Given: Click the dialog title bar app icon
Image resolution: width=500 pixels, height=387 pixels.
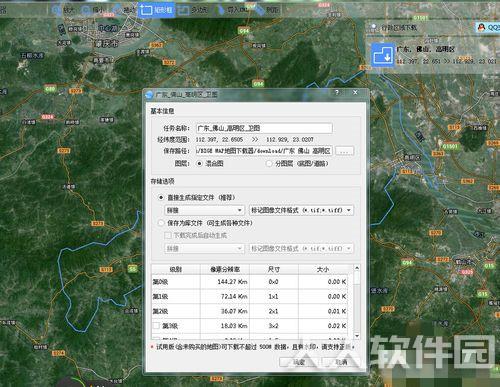Looking at the screenshot, I should coord(149,95).
